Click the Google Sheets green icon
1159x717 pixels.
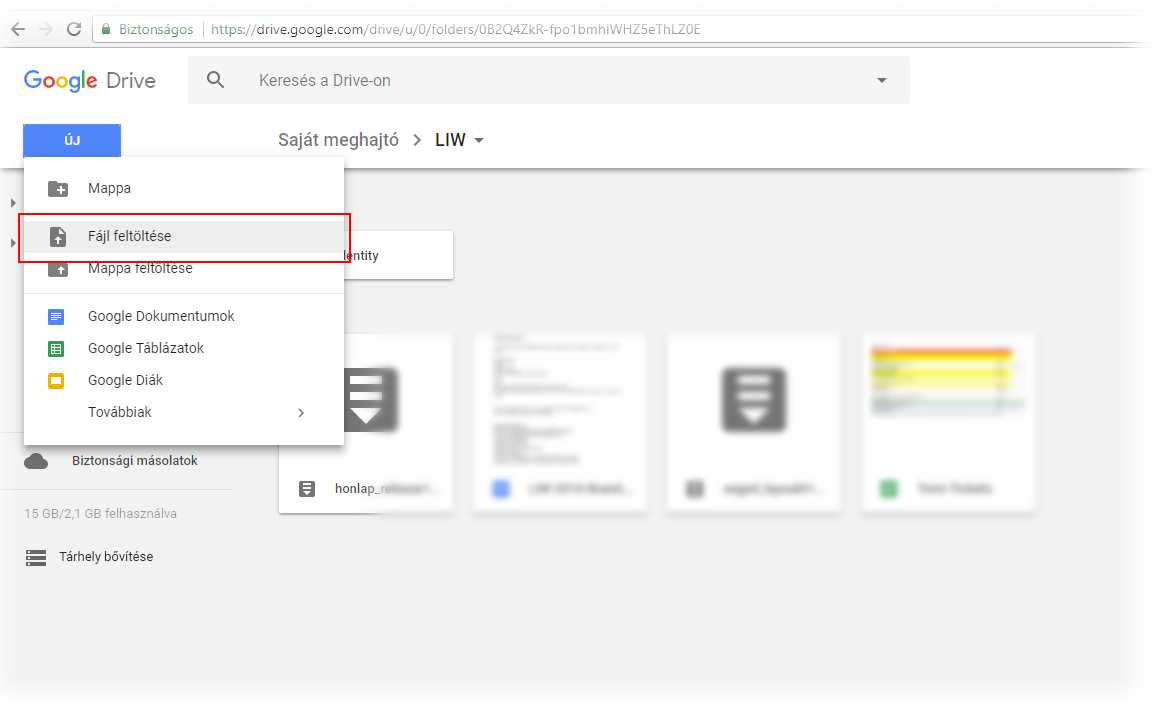56,349
